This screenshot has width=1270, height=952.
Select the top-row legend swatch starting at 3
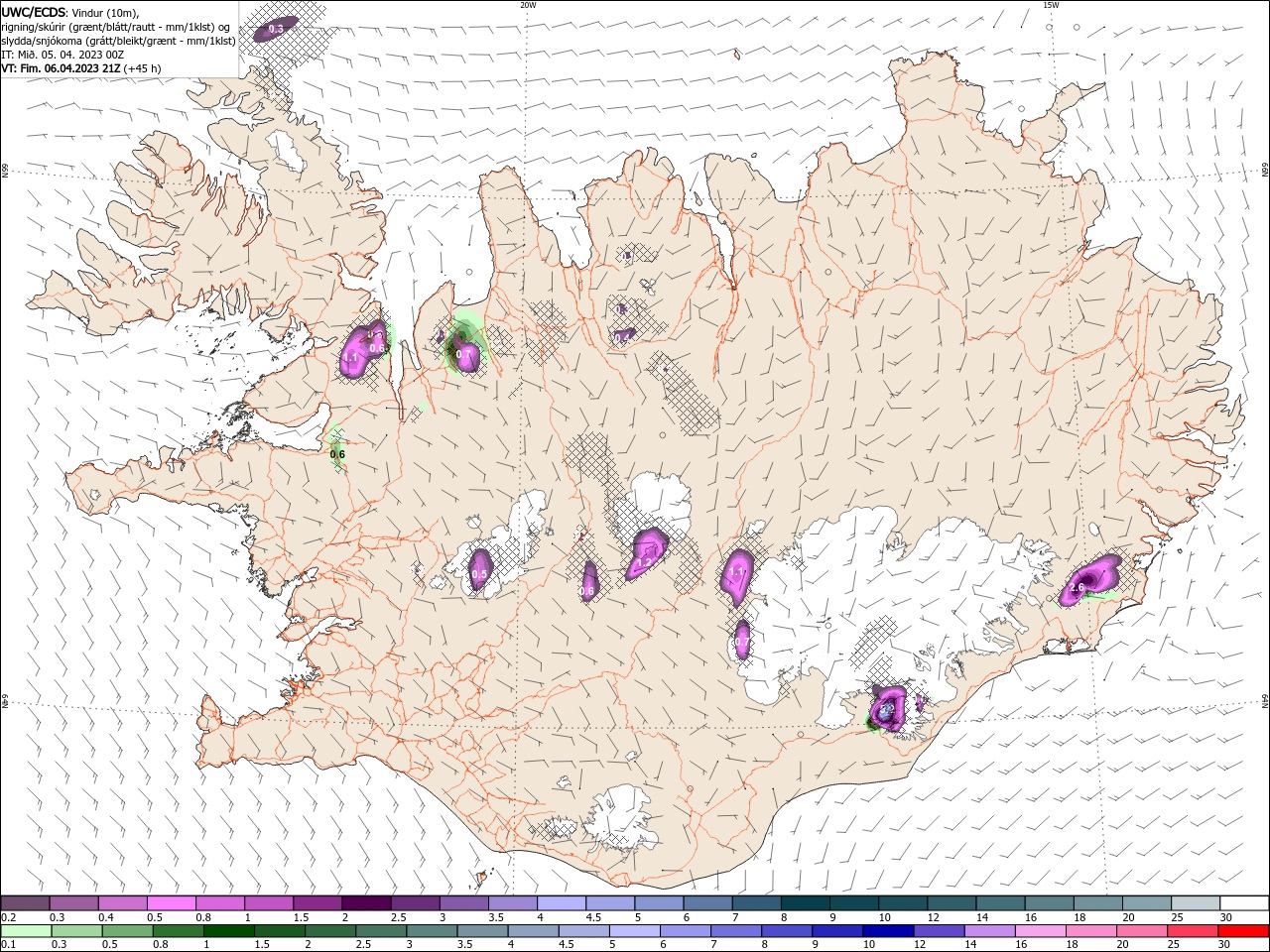coord(464,903)
